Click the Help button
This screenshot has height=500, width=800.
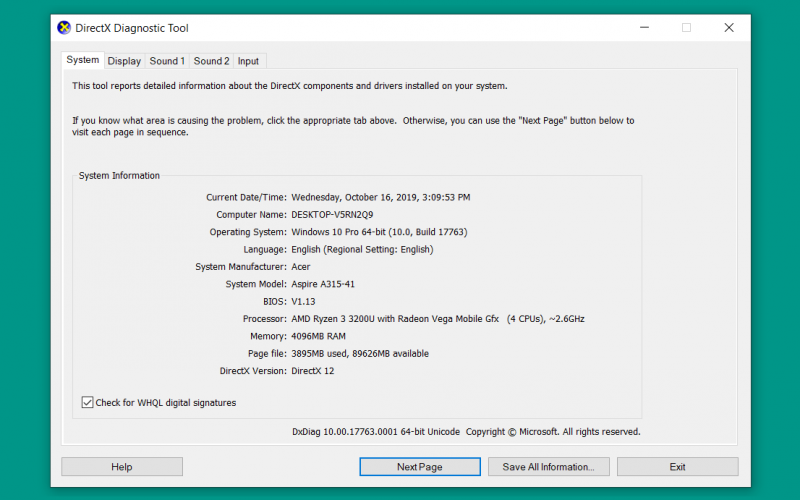coord(122,467)
